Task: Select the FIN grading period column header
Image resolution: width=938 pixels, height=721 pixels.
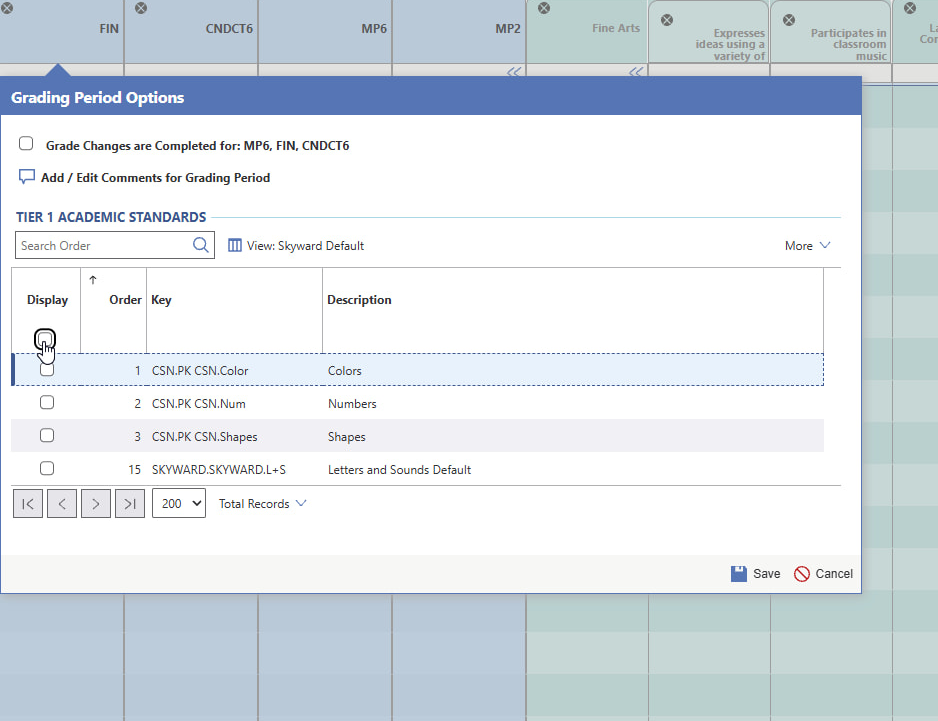Action: (x=109, y=29)
